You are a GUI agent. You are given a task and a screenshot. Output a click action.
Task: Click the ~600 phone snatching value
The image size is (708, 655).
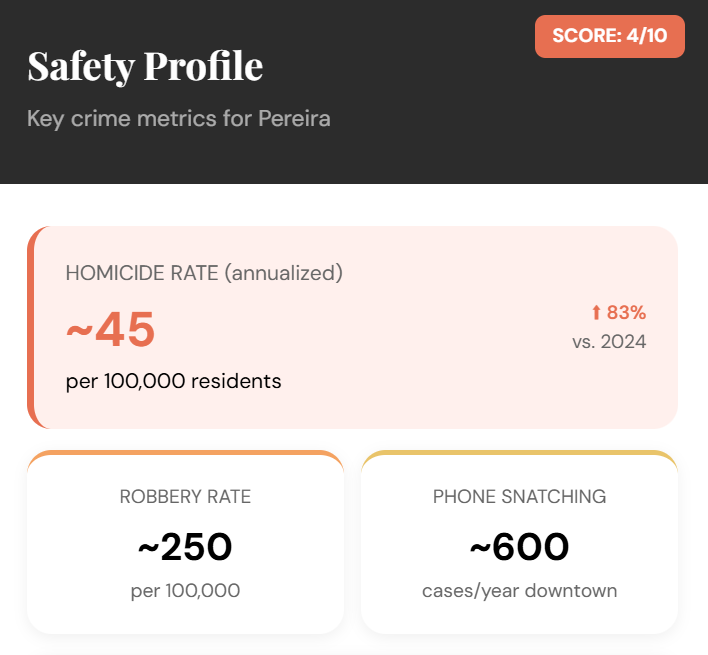click(519, 547)
